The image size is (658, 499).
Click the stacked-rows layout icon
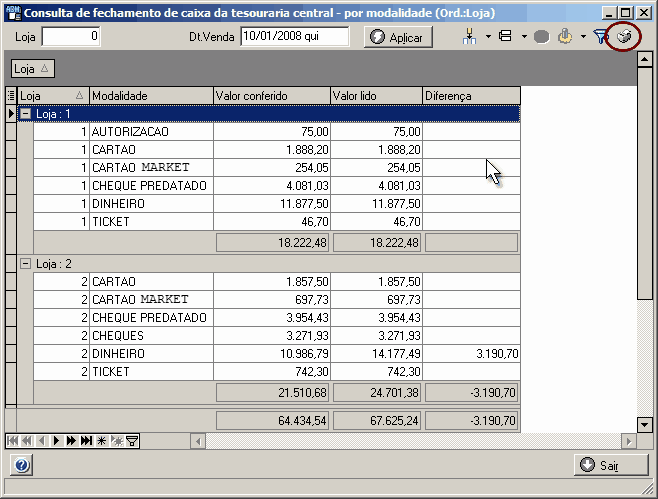(x=506, y=37)
